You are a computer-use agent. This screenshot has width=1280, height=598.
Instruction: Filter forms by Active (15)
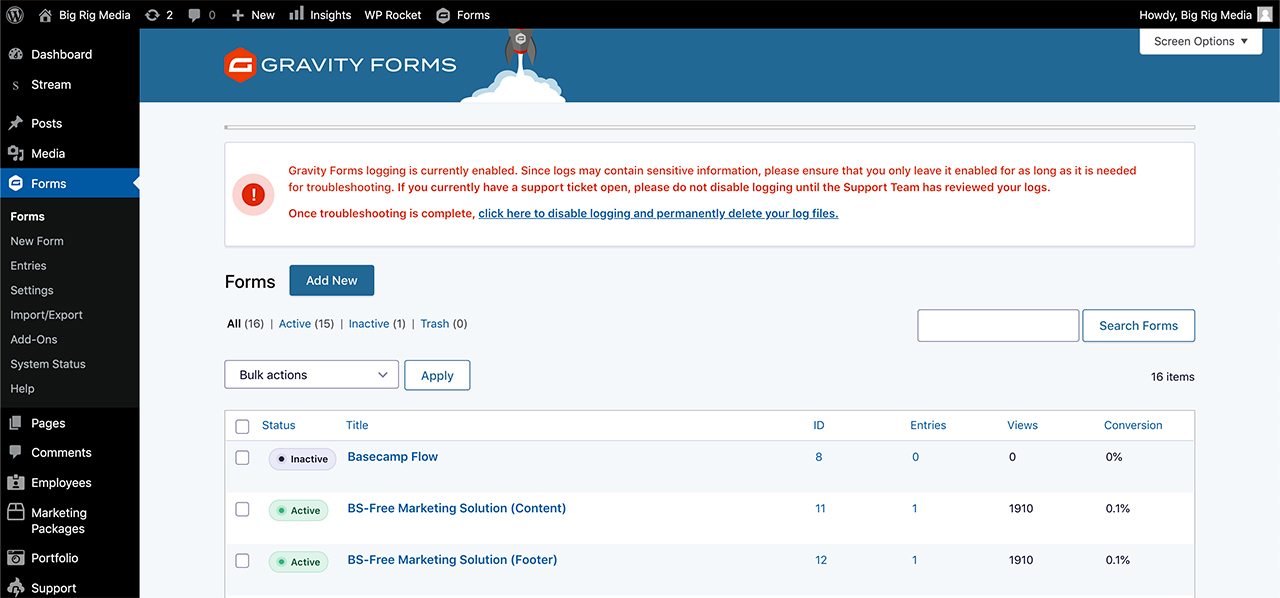306,324
